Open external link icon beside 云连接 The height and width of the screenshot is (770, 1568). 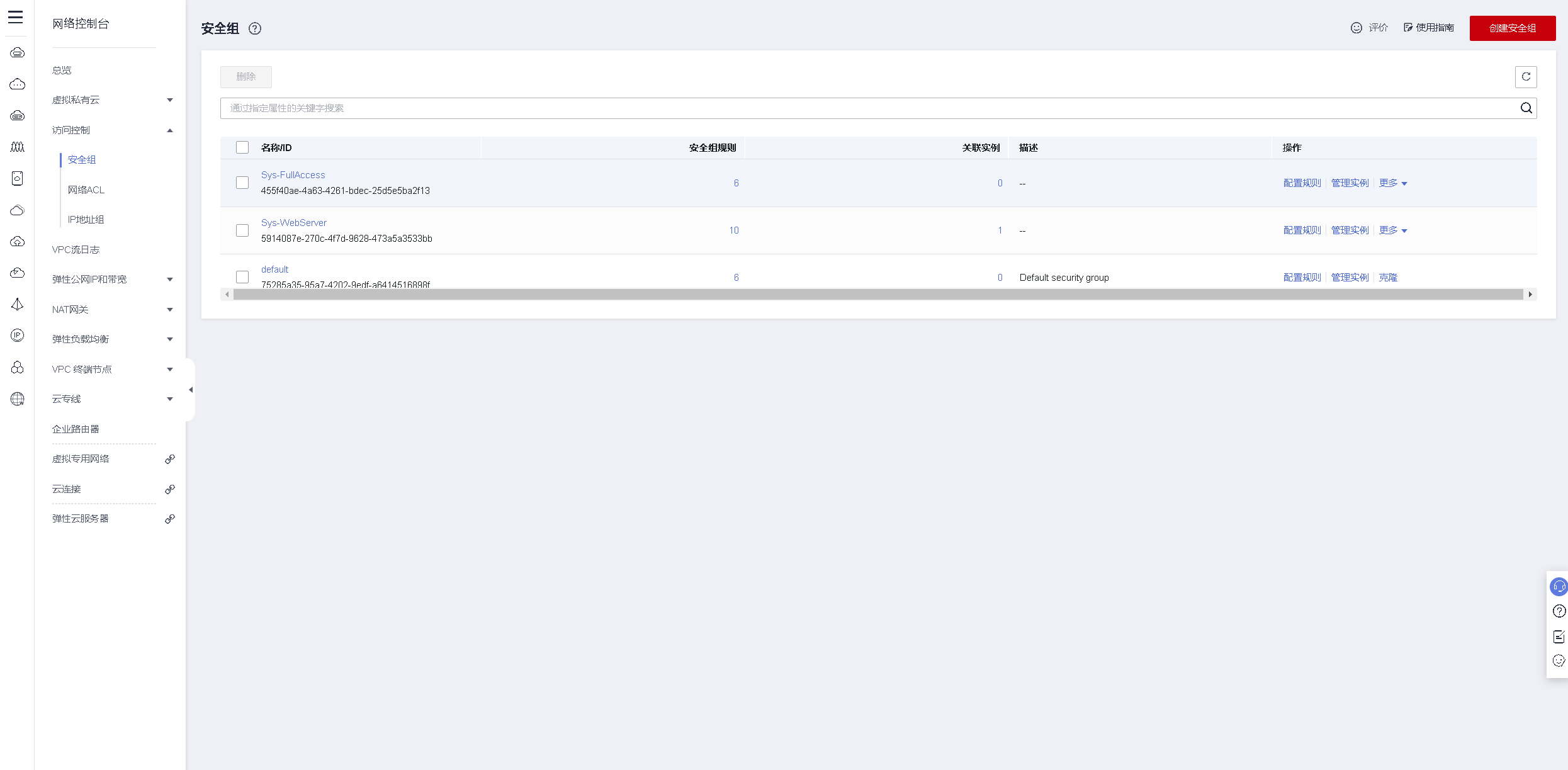(169, 489)
